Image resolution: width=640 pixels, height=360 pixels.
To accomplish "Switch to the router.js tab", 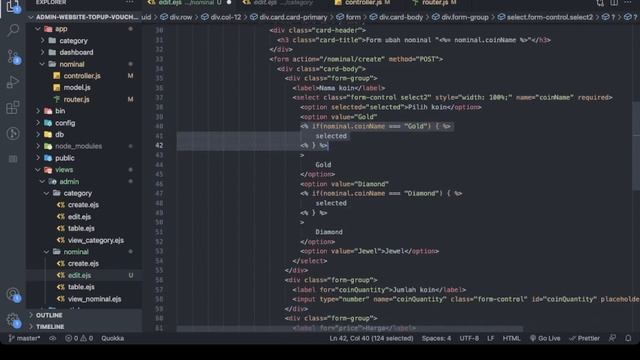I will click(434, 2).
